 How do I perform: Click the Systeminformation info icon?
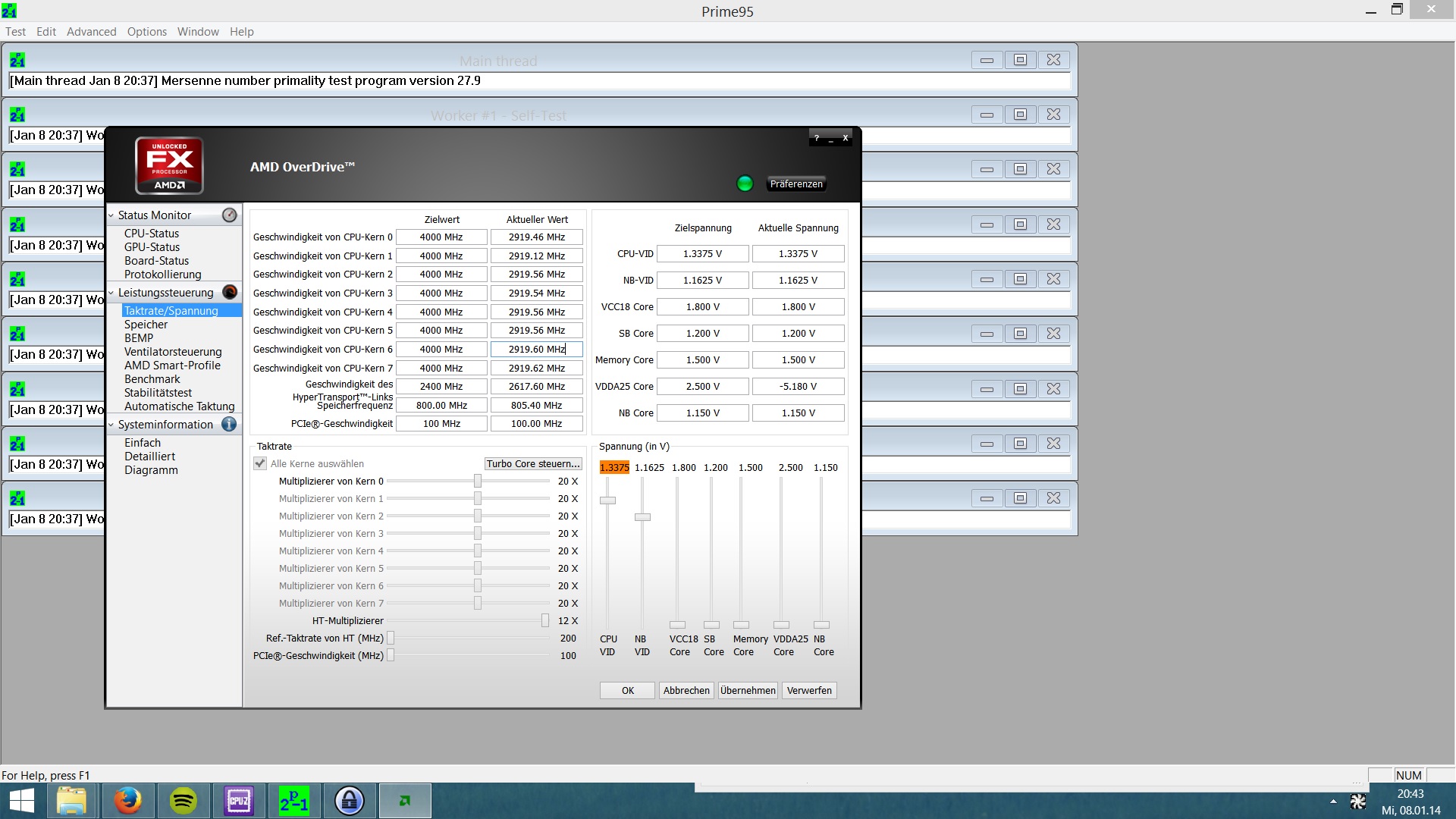click(x=229, y=425)
